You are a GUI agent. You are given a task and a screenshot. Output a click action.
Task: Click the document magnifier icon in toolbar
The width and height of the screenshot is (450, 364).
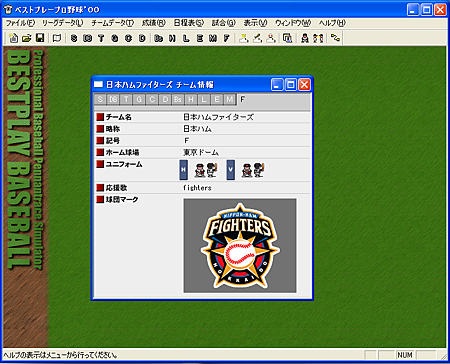(287, 38)
